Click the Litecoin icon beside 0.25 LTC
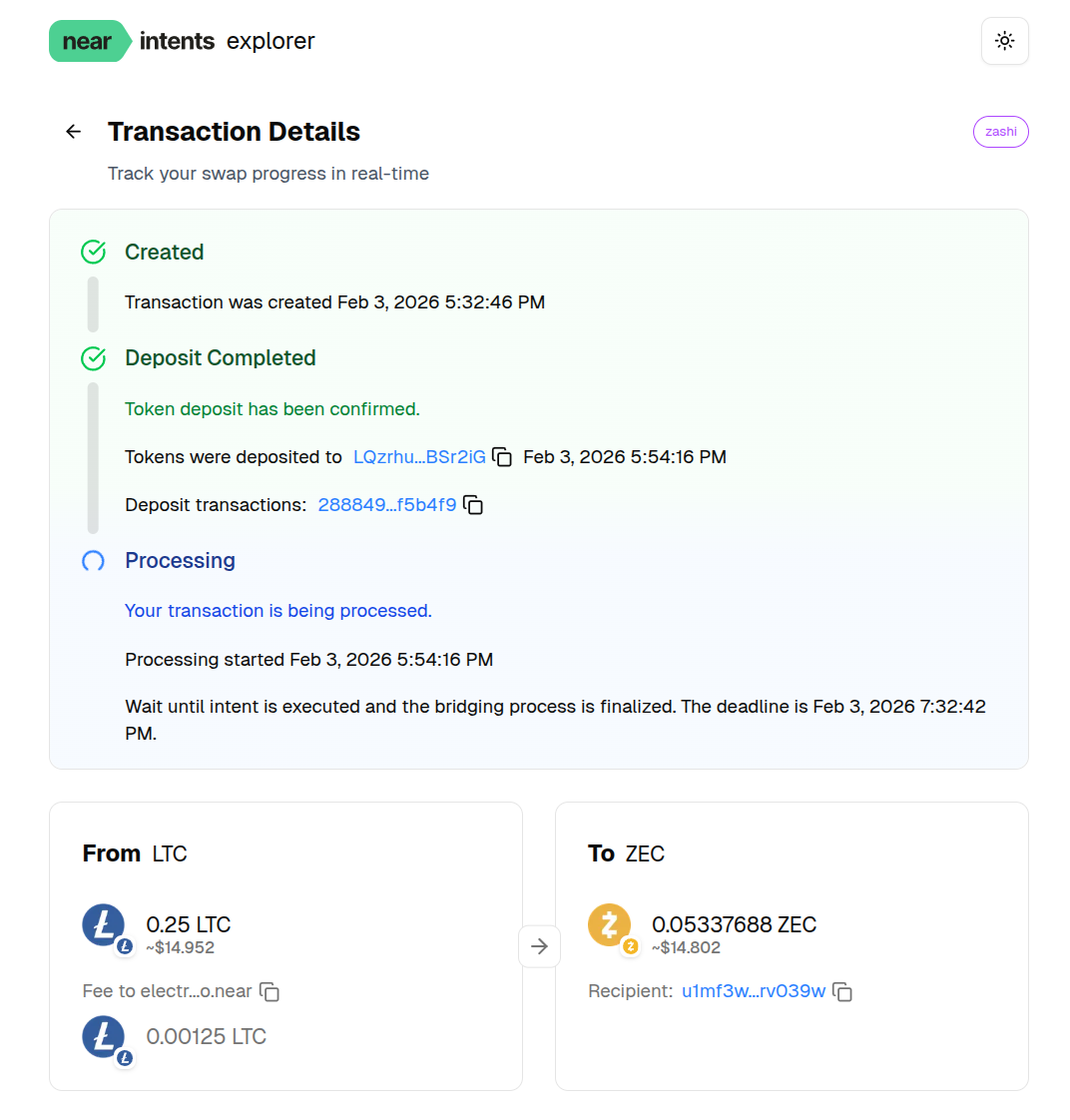This screenshot has width=1070, height=1120. coord(104,926)
